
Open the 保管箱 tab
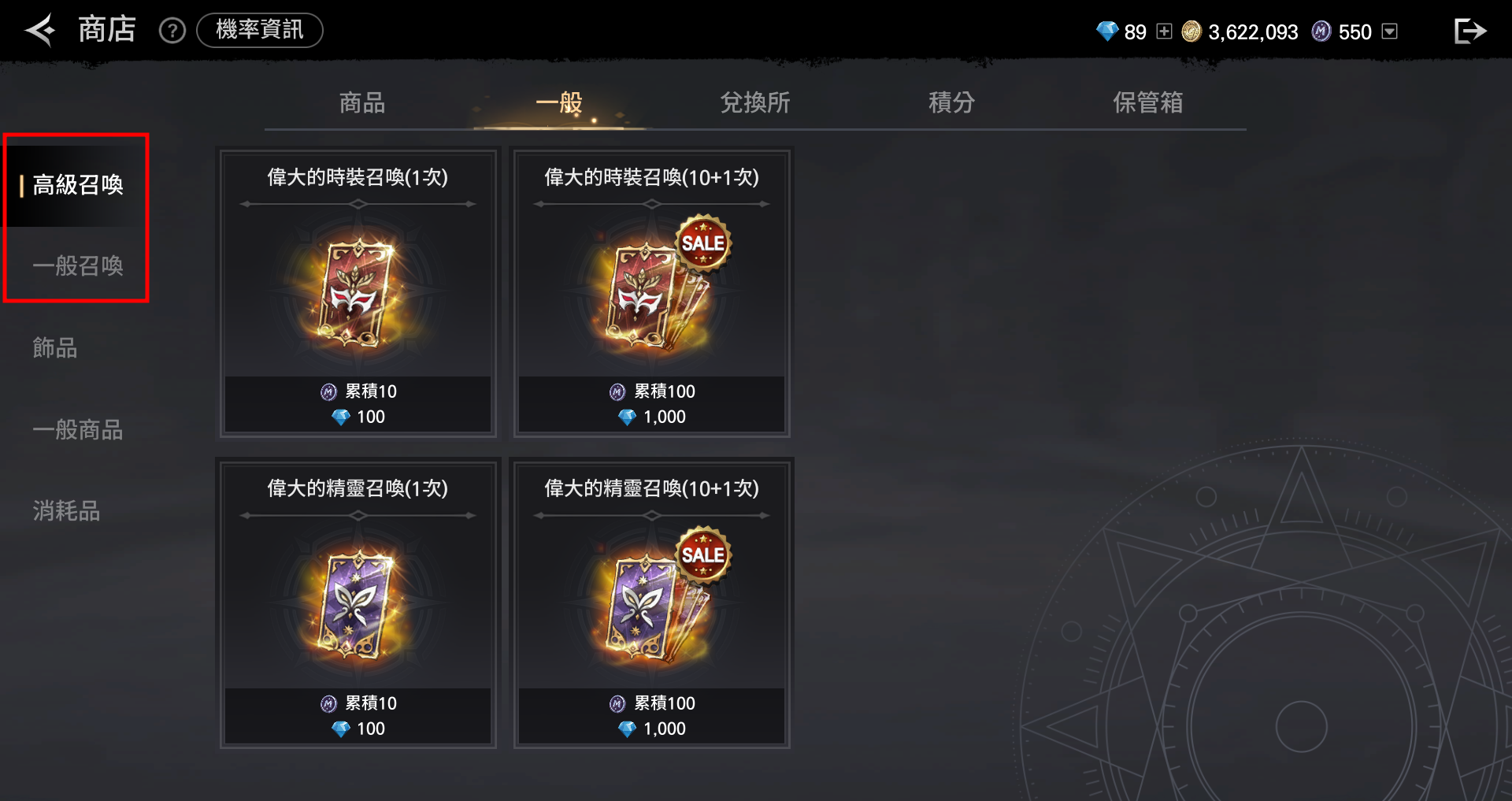1147,102
